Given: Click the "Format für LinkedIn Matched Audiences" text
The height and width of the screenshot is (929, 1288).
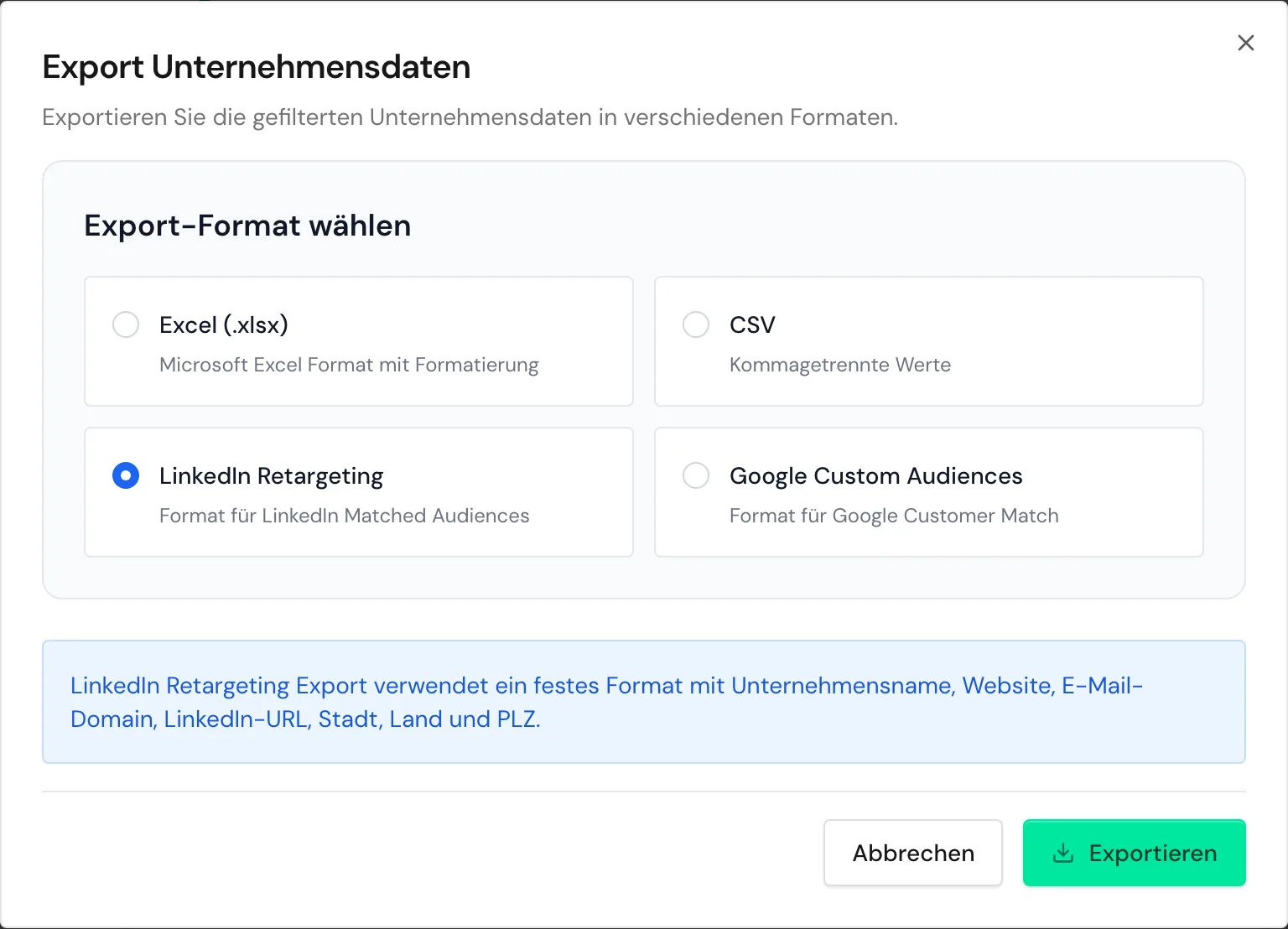Looking at the screenshot, I should [345, 516].
